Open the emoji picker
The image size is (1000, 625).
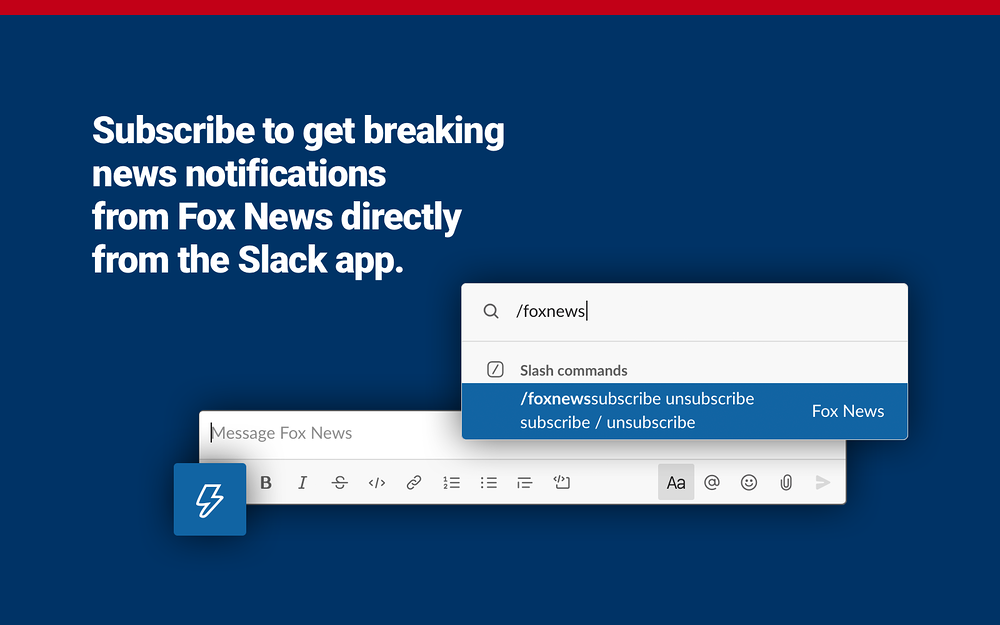pos(749,482)
